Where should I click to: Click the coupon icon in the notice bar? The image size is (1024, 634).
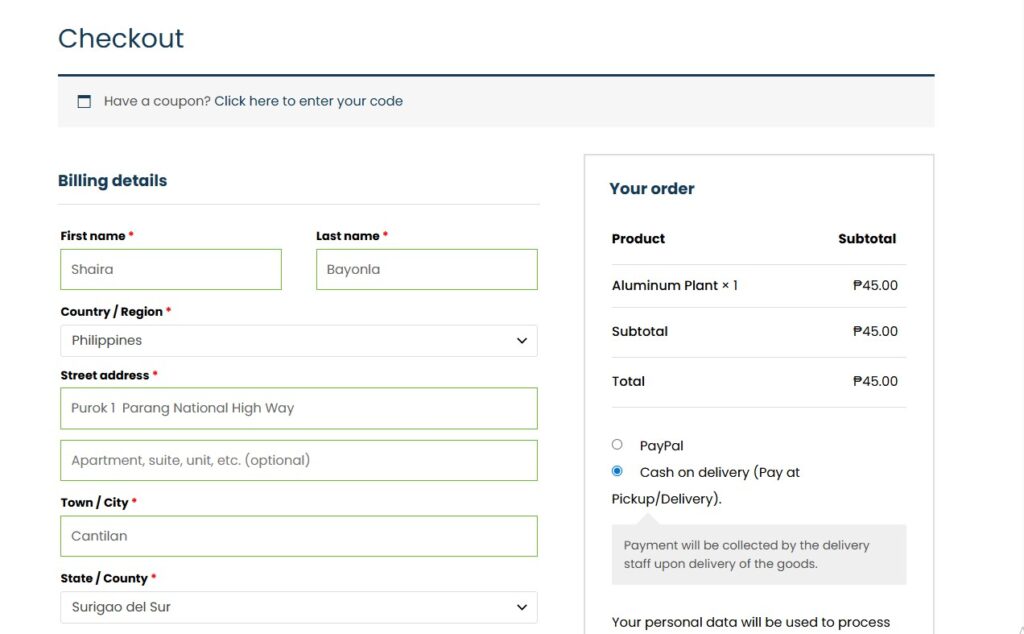tap(84, 101)
